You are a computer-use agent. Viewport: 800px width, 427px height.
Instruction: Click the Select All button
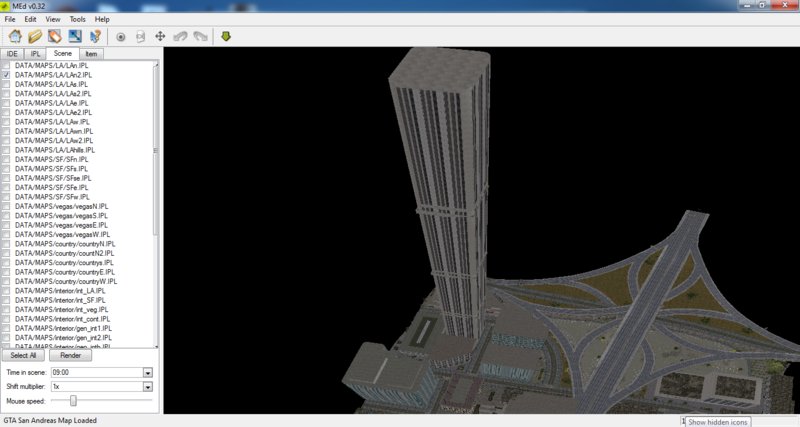coord(23,355)
